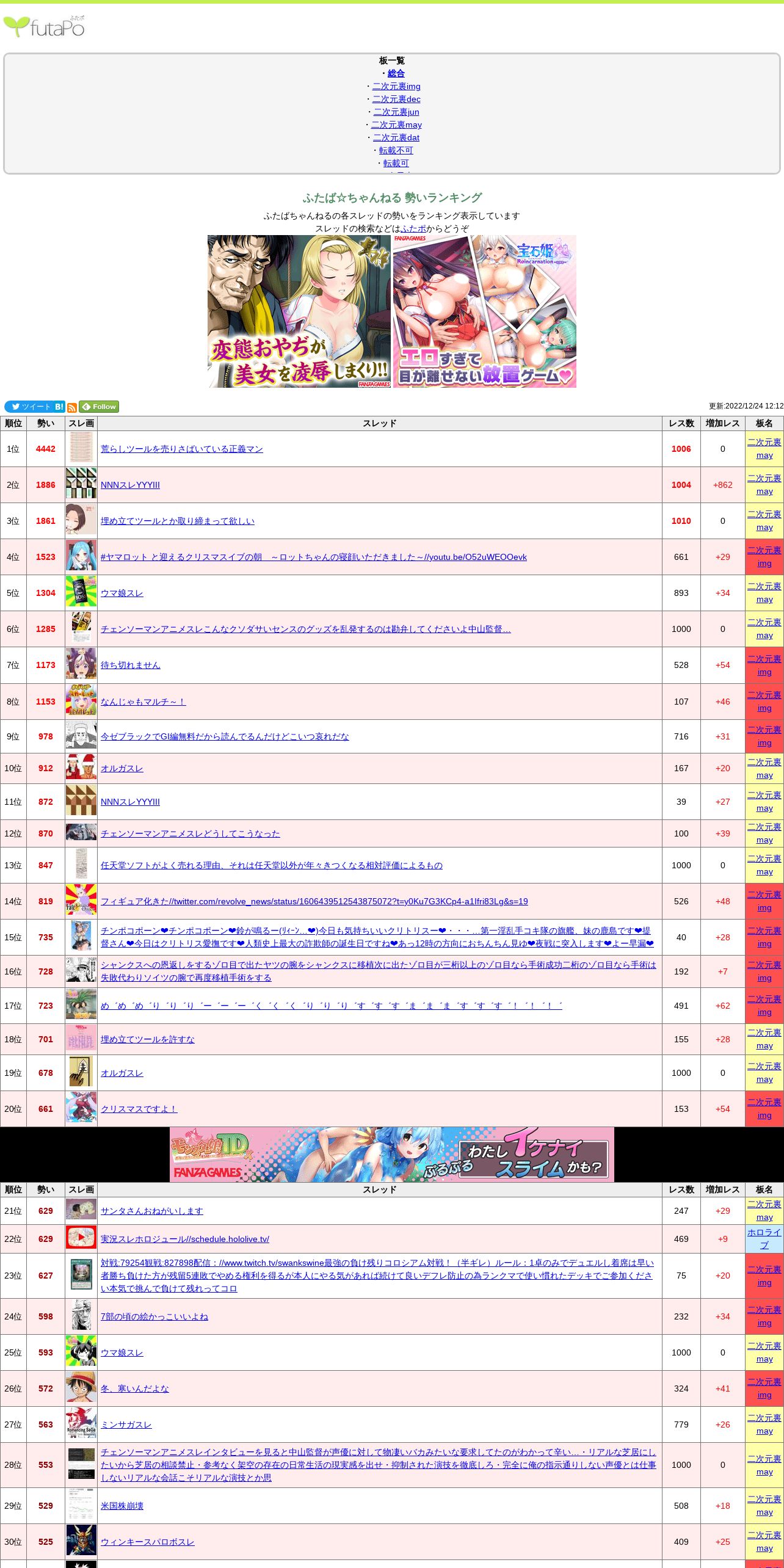Open the ホロライブ board link
The image size is (784, 1568).
(x=764, y=1239)
